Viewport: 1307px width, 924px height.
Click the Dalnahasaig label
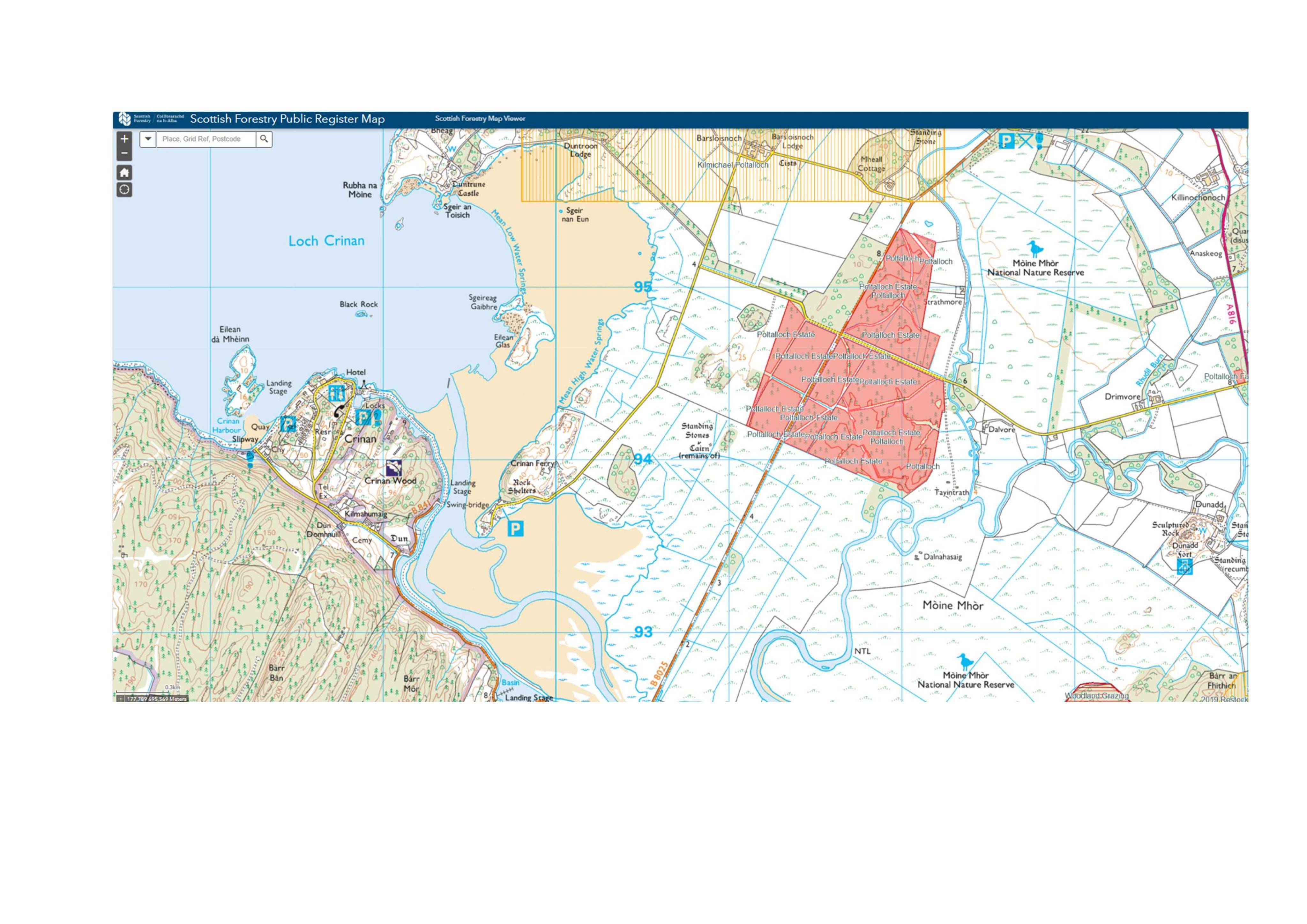pos(943,557)
